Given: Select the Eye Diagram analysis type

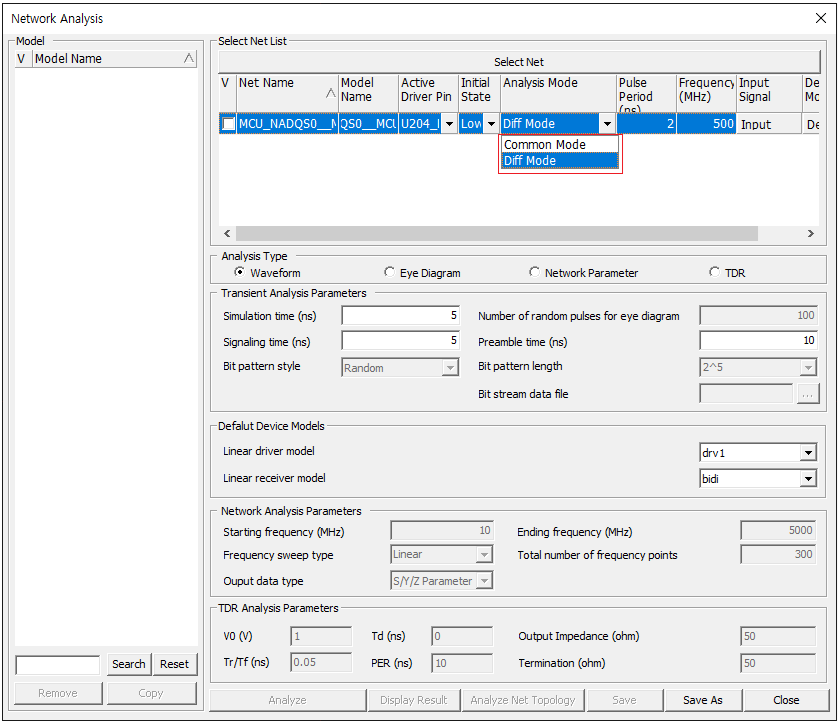Looking at the screenshot, I should click(x=390, y=272).
